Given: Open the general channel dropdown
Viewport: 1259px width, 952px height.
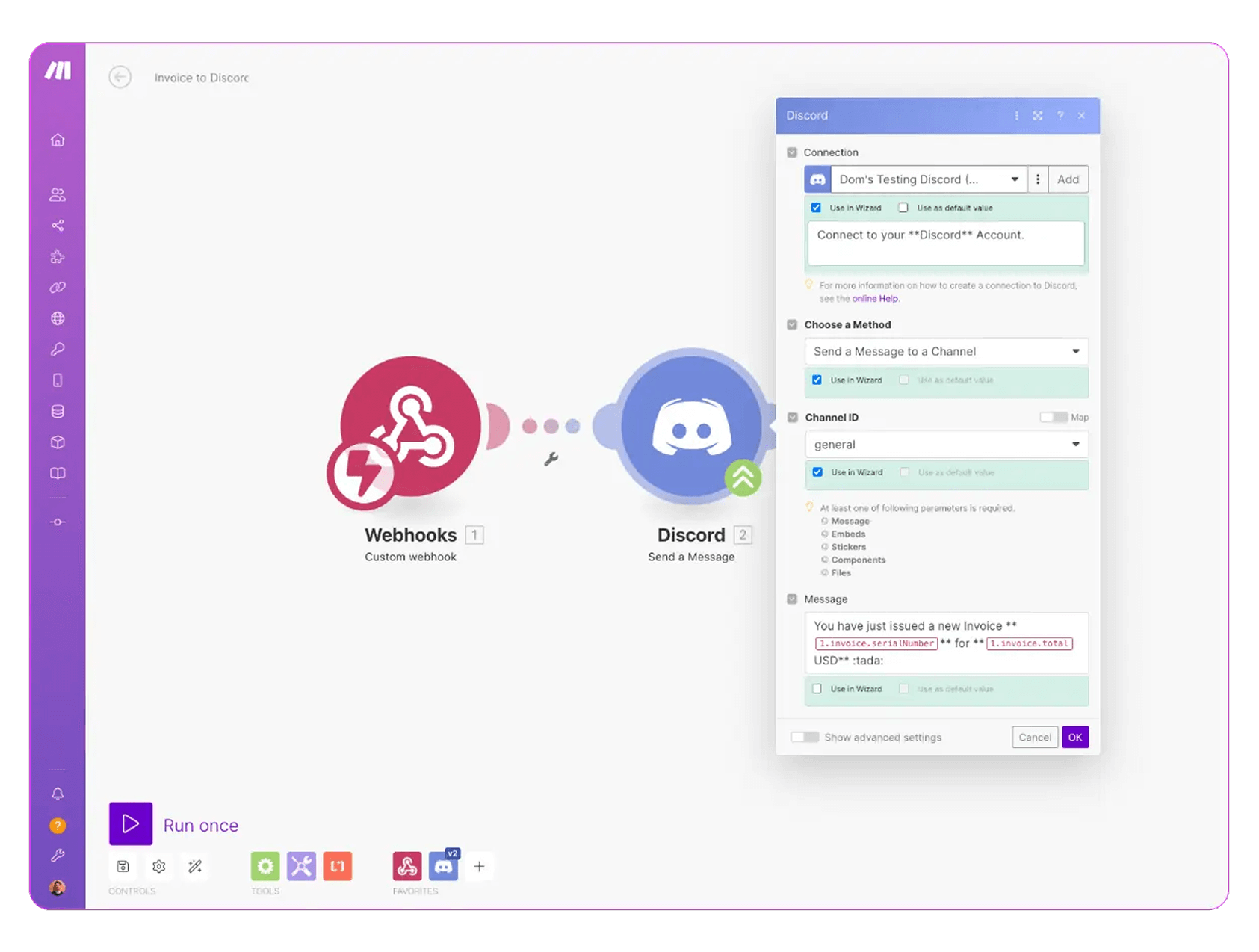Looking at the screenshot, I should point(946,444).
